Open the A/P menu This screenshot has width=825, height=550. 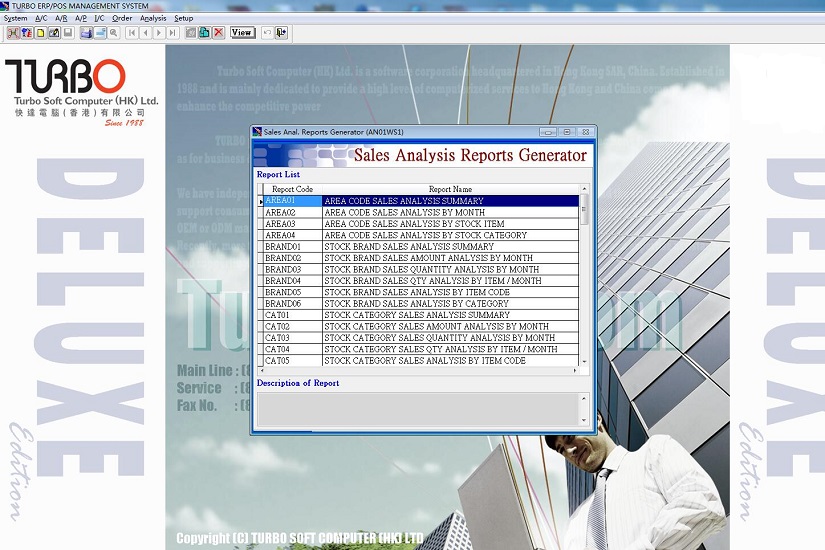(81, 18)
